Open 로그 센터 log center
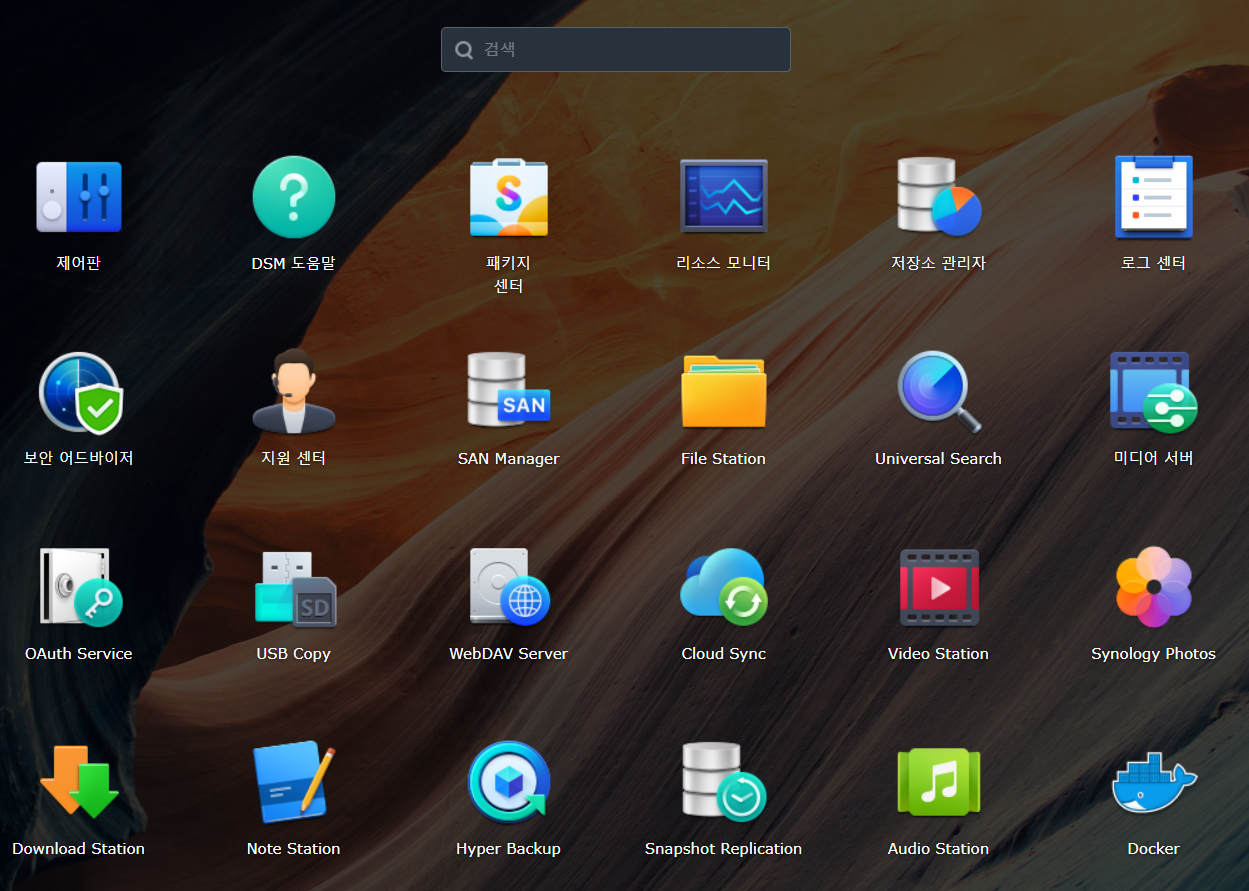Viewport: 1249px width, 891px height. [x=1153, y=197]
